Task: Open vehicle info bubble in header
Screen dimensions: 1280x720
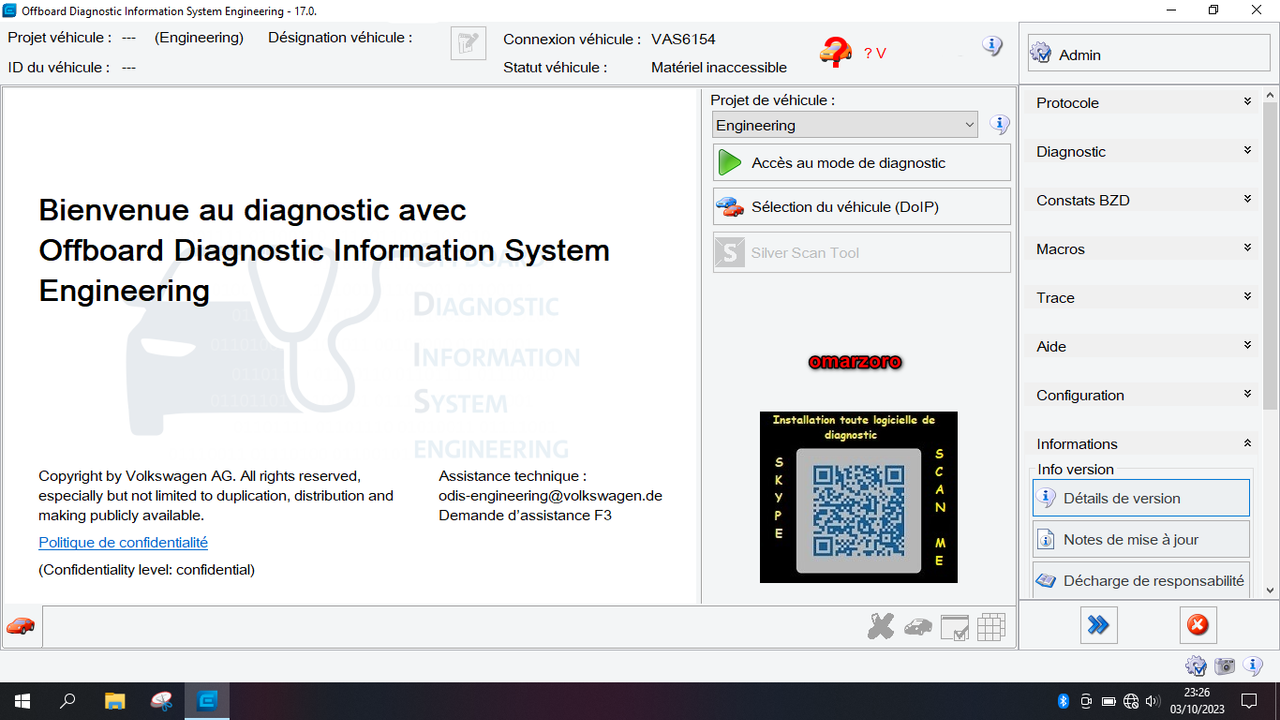Action: click(992, 46)
